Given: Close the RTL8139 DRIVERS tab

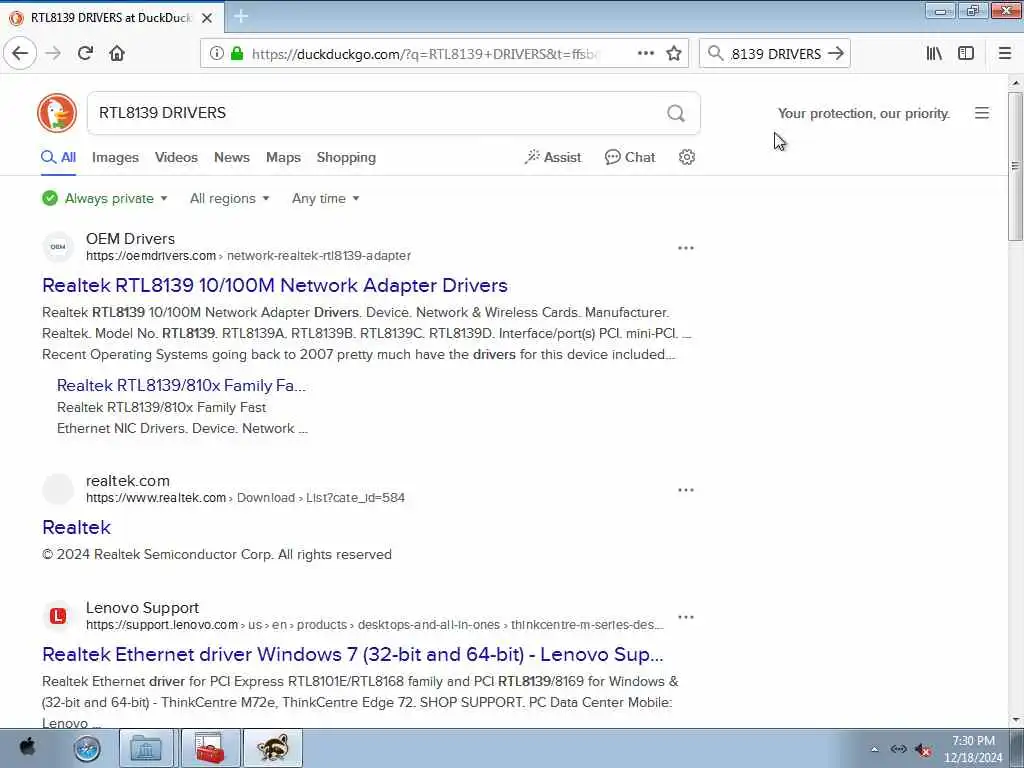Looking at the screenshot, I should click(207, 18).
